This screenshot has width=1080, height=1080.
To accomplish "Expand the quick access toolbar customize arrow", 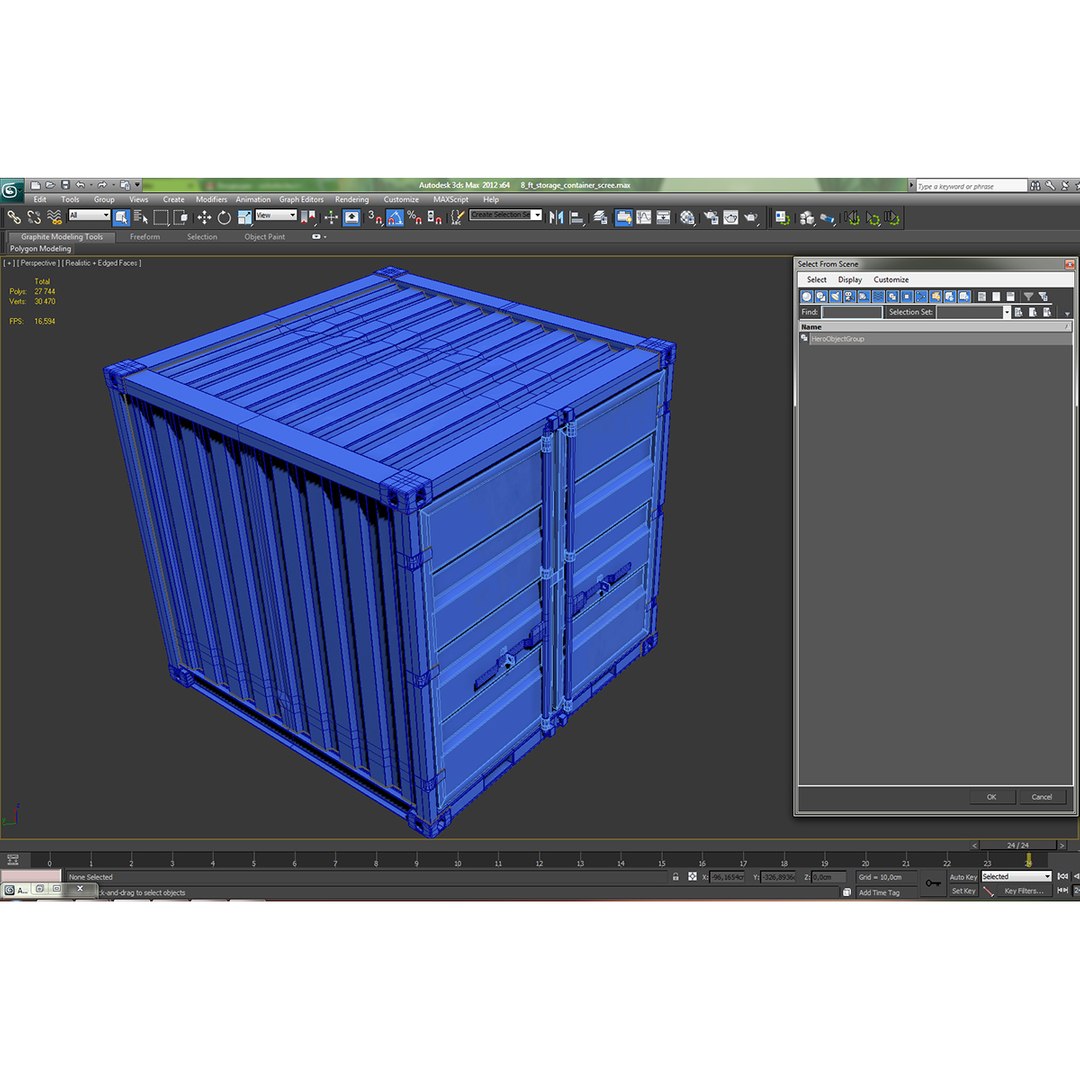I will tap(138, 185).
